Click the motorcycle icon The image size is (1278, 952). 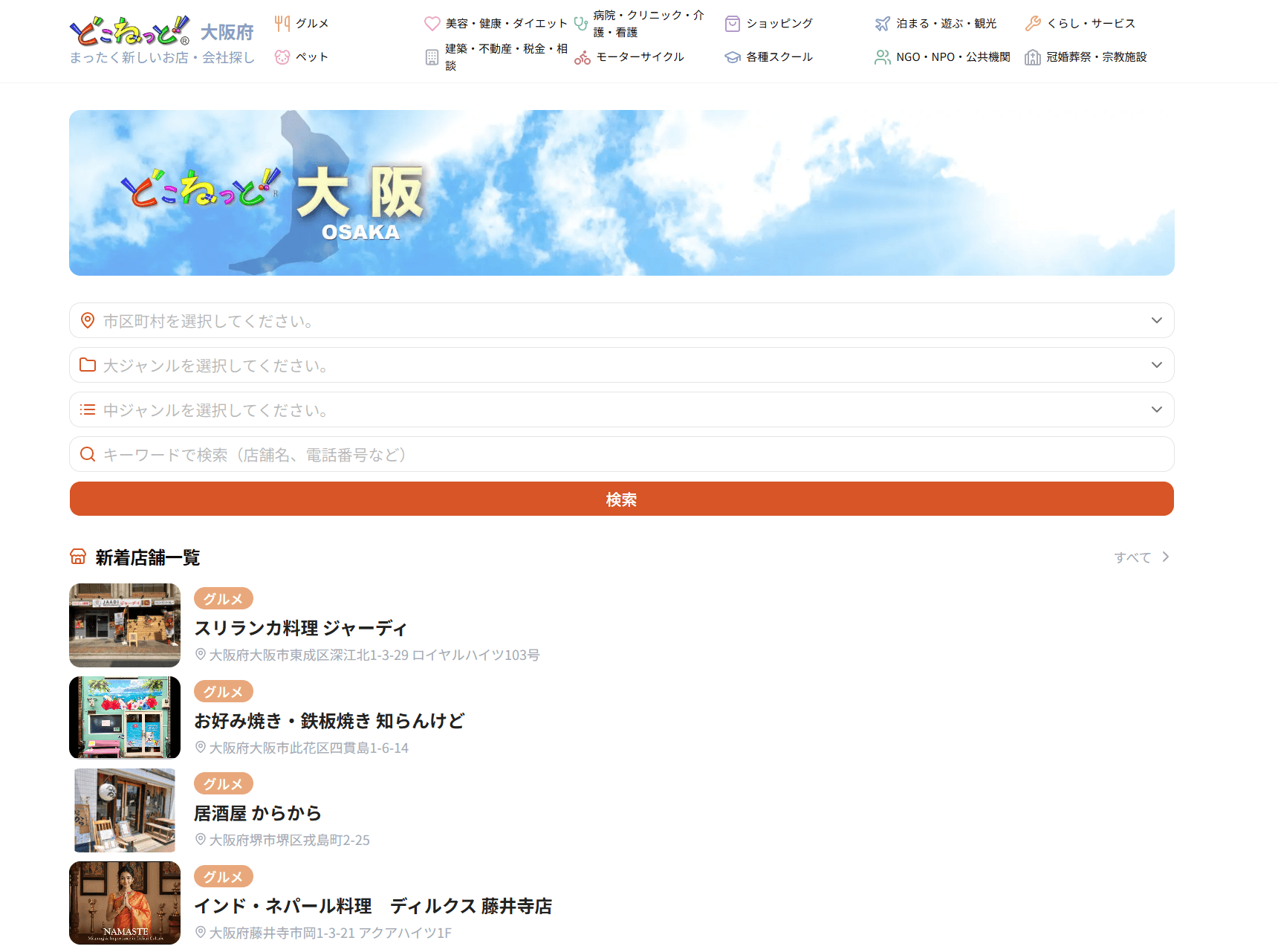[583, 57]
